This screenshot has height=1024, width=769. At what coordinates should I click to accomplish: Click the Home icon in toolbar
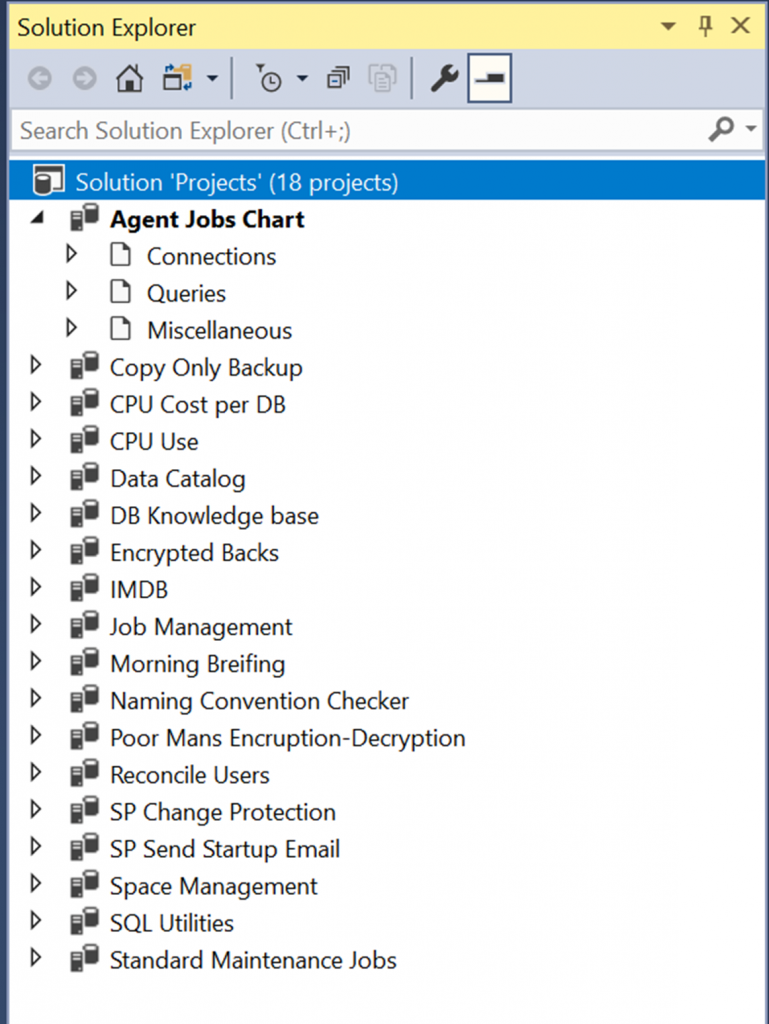(x=129, y=79)
